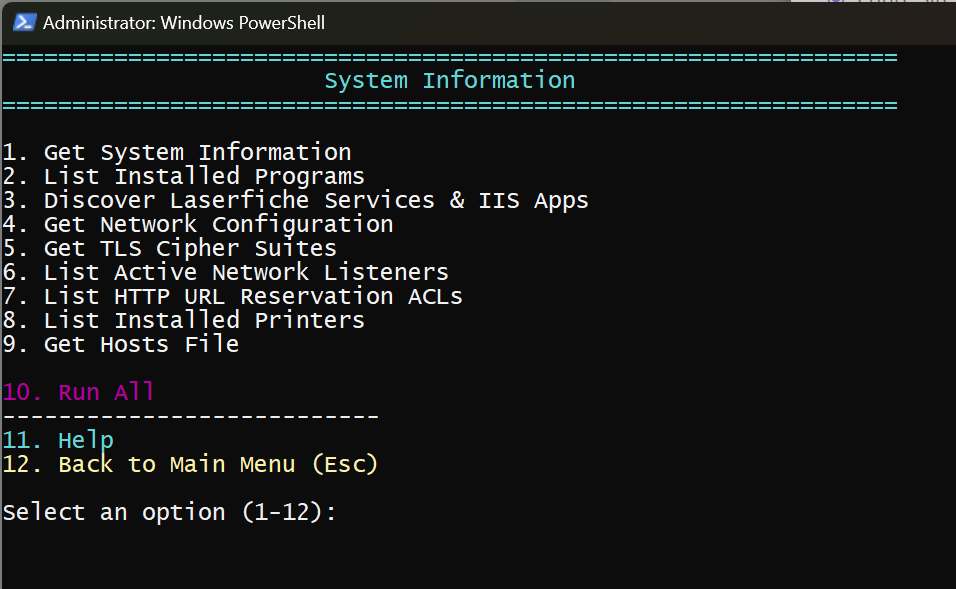Select List Installed Printers option
Viewport: 956px width, 589px height.
183,320
